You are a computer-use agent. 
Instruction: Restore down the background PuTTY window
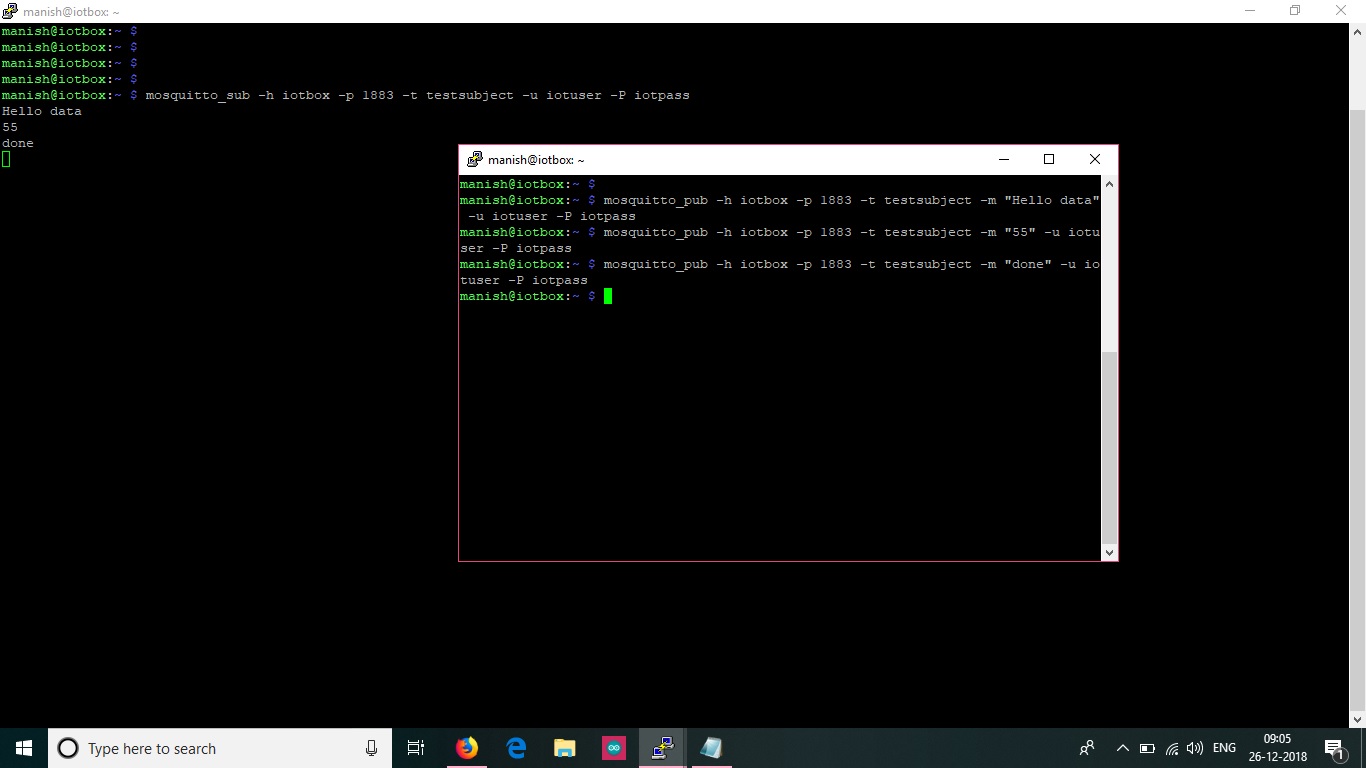coord(1295,10)
